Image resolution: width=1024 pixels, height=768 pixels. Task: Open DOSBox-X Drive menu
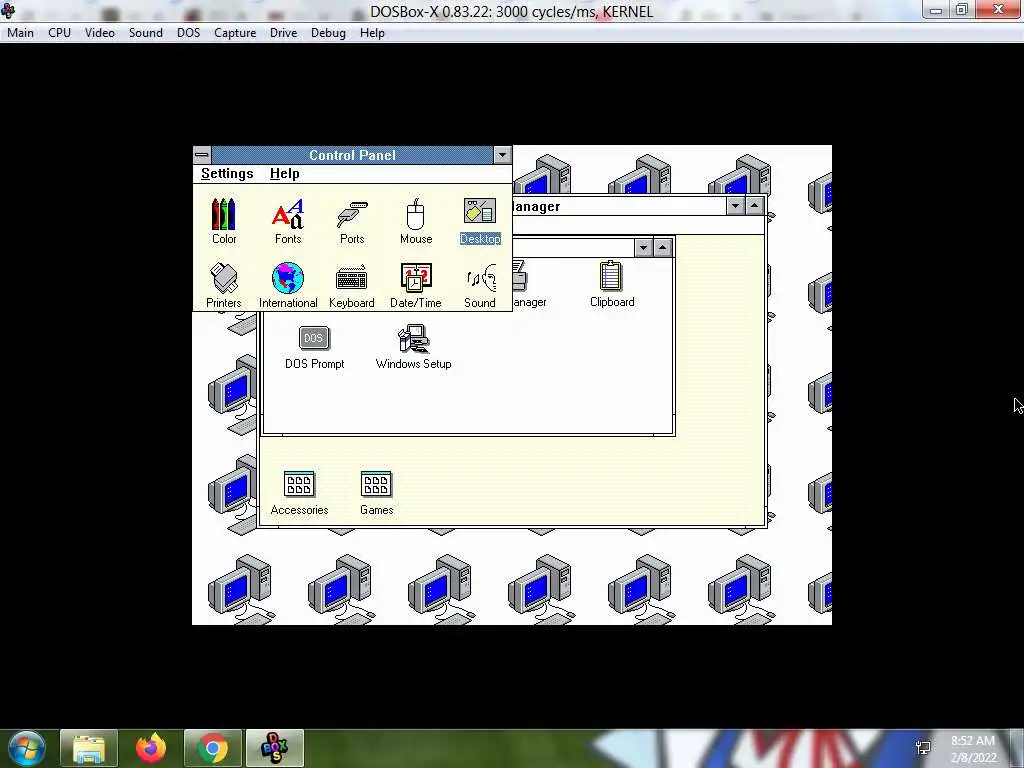tap(283, 33)
